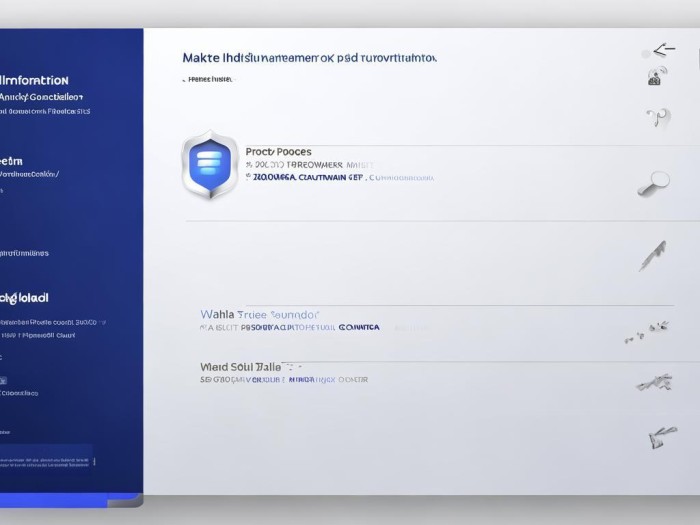Viewport: 700px width, 525px height.
Task: Click the Wield Solil Balle heading
Action: (251, 367)
